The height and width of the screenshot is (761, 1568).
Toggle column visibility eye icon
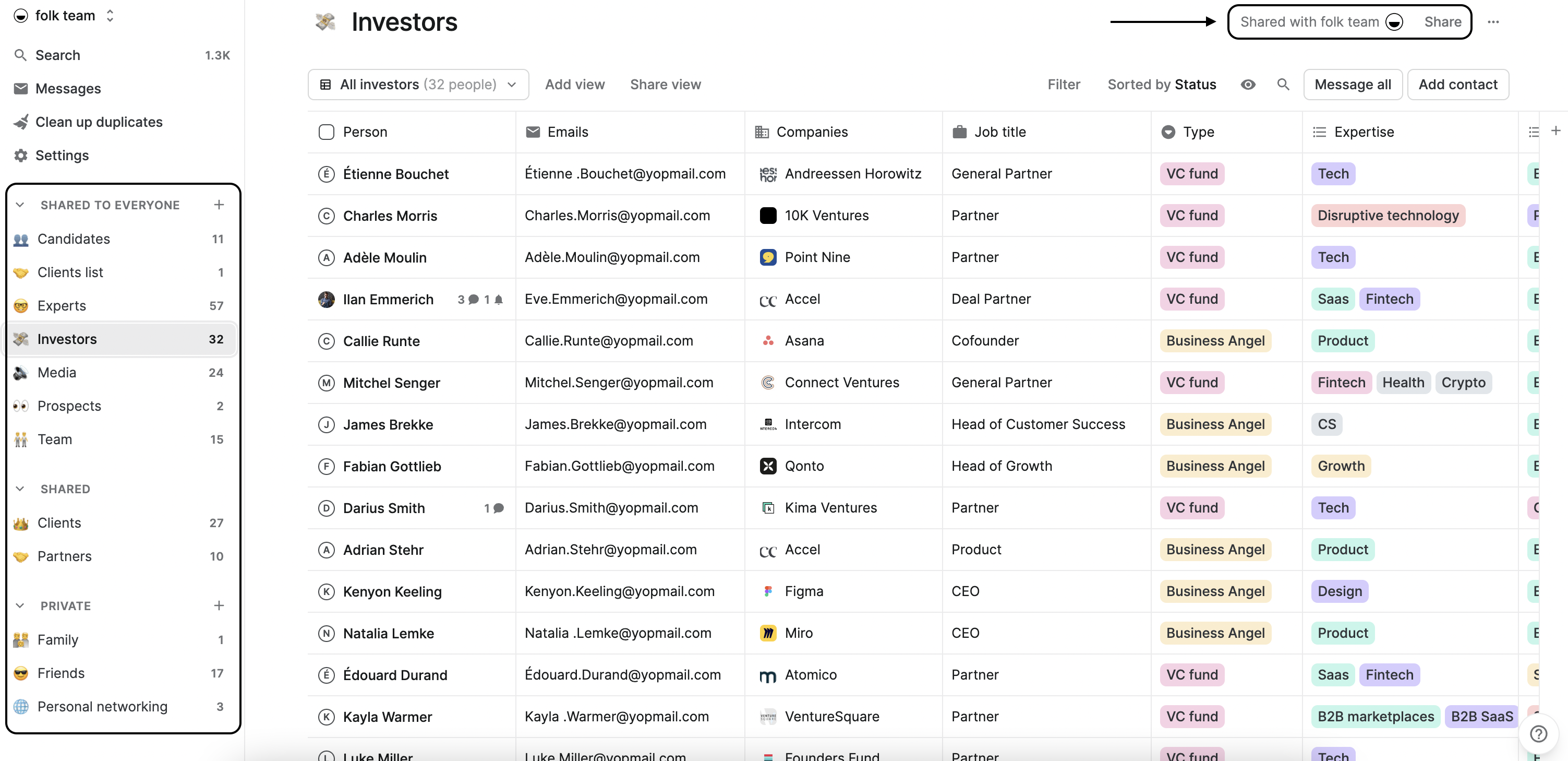pos(1248,84)
